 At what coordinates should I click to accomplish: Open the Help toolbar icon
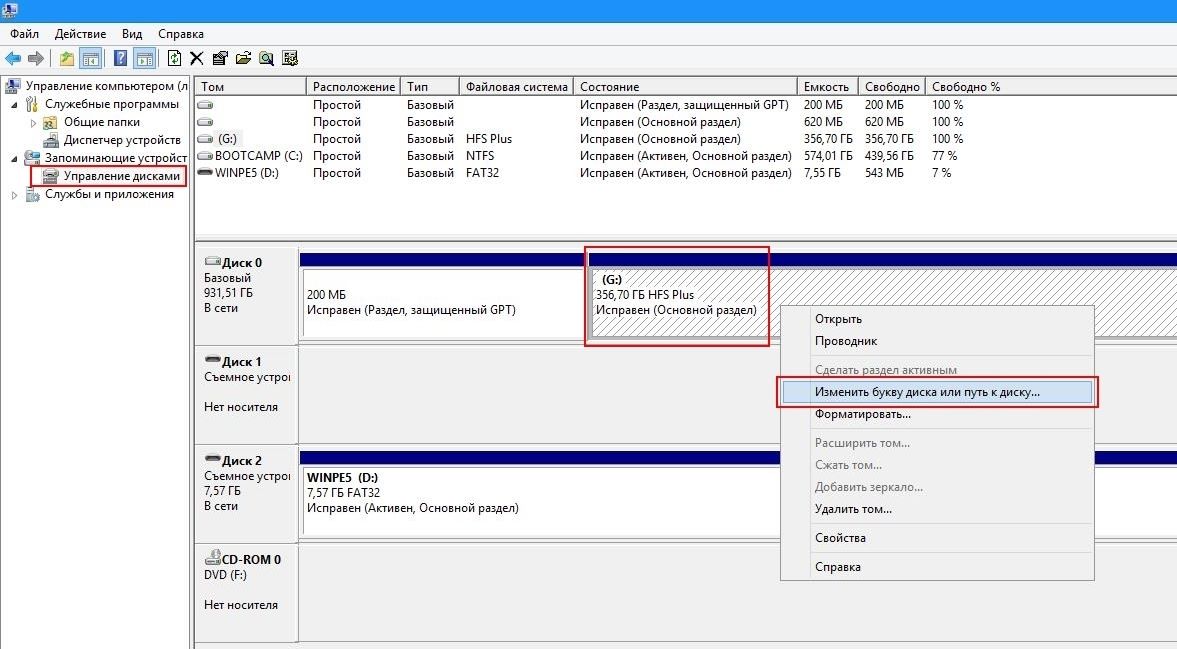120,59
